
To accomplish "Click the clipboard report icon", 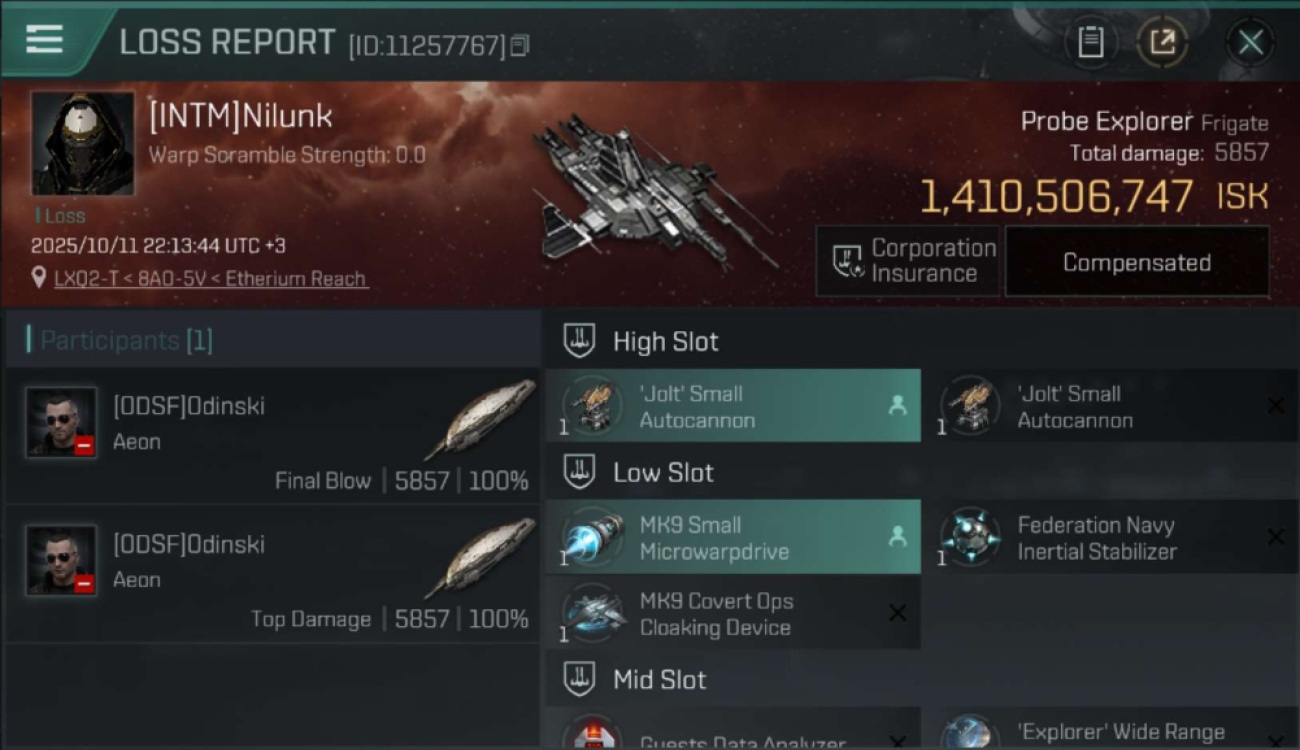I will 1090,42.
